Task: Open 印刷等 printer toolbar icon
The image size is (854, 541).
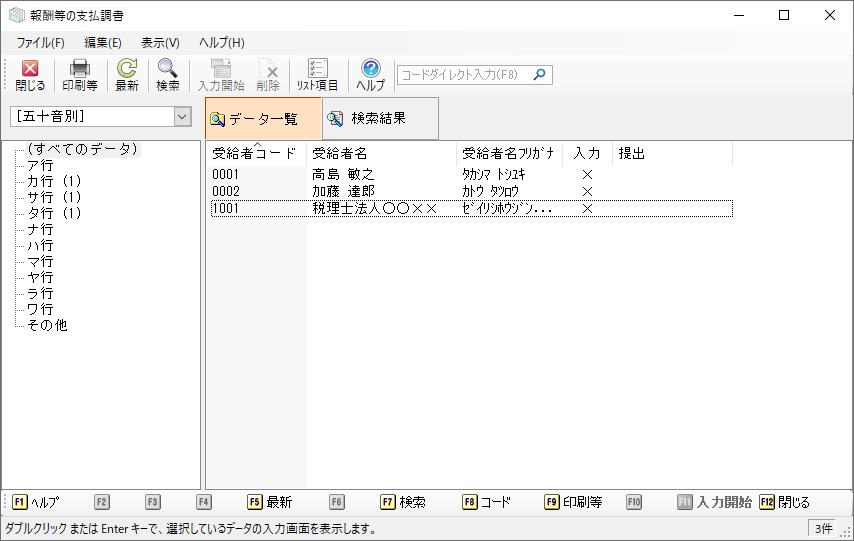Action: click(x=80, y=75)
